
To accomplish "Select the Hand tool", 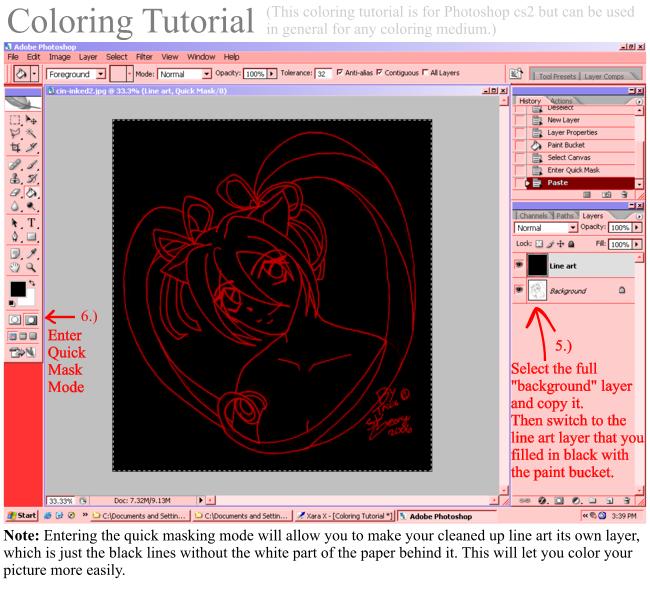I will click(x=15, y=267).
